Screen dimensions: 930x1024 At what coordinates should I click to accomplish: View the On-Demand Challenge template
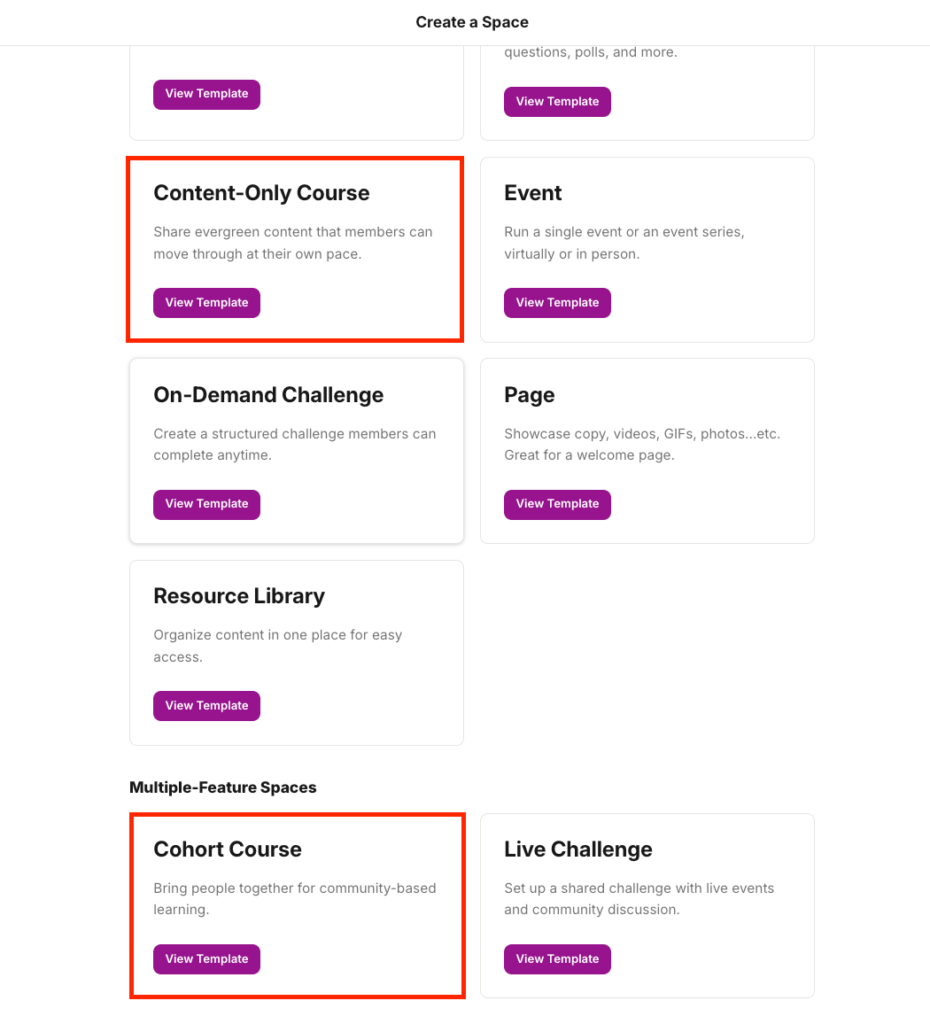[x=206, y=504]
